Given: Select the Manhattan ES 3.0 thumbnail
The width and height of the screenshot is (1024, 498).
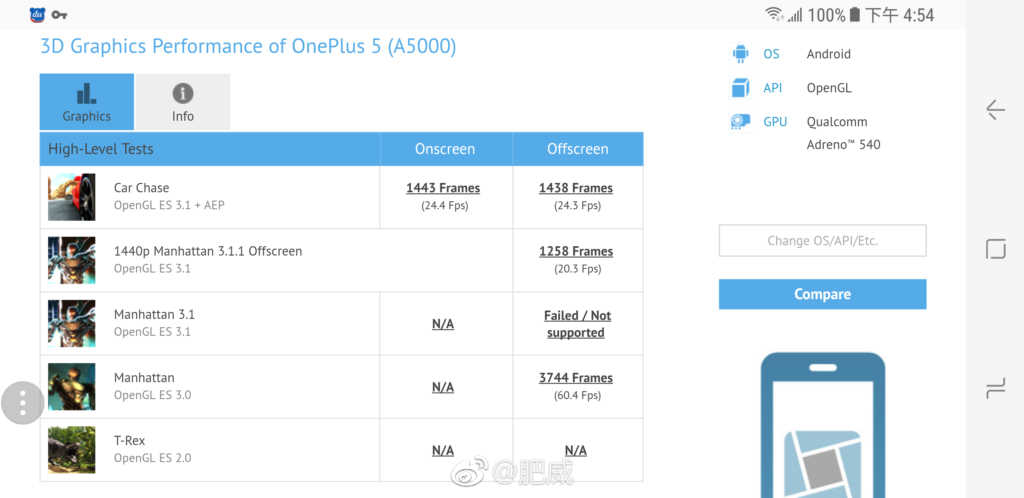Looking at the screenshot, I should (x=72, y=386).
